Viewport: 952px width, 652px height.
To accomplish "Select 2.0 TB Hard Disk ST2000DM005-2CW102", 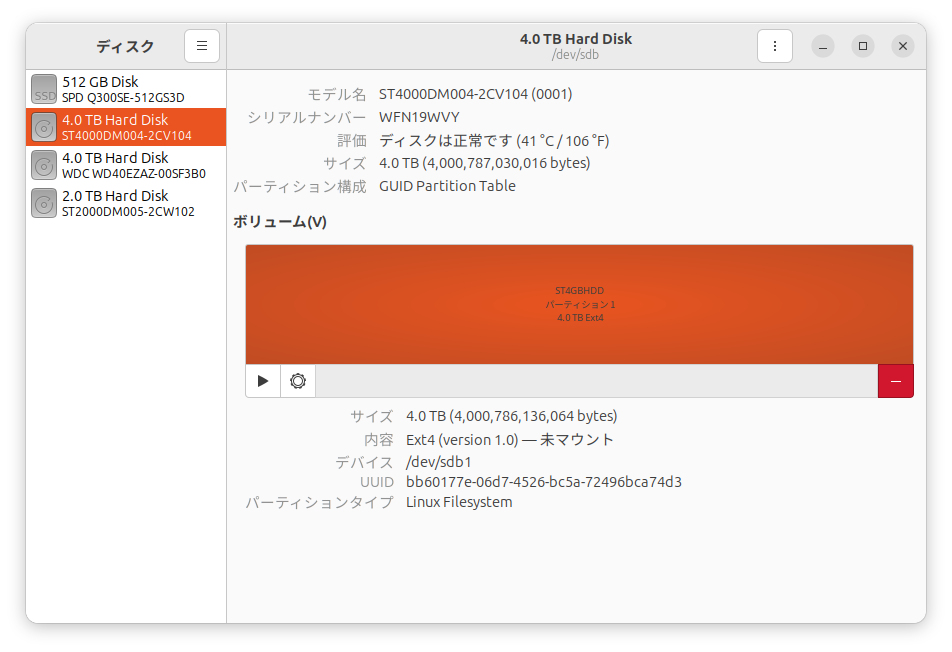I will pos(126,203).
